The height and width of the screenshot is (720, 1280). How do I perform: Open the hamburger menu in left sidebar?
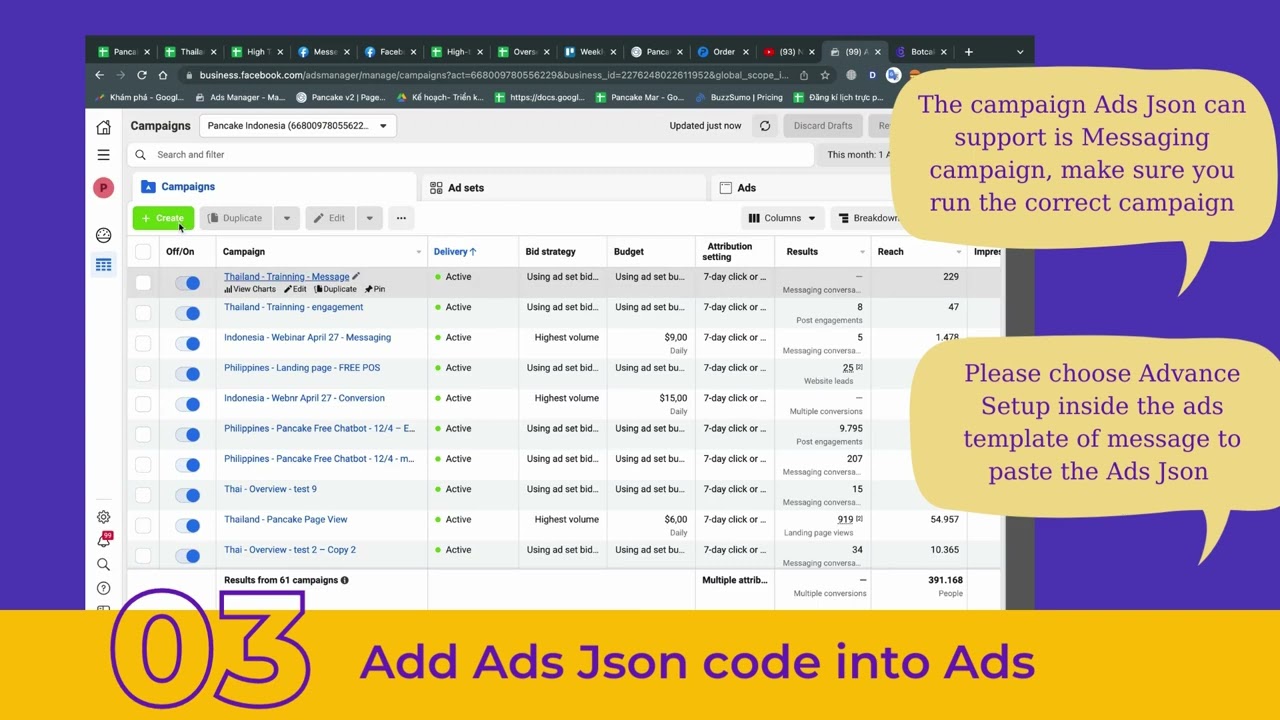(103, 155)
